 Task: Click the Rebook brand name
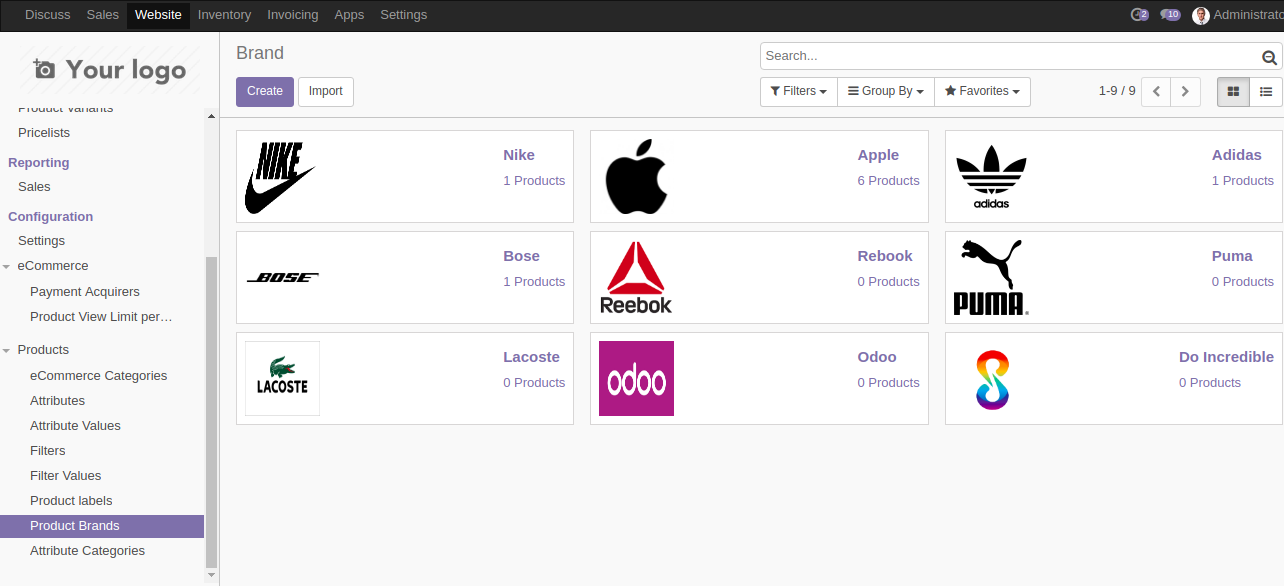coord(885,256)
